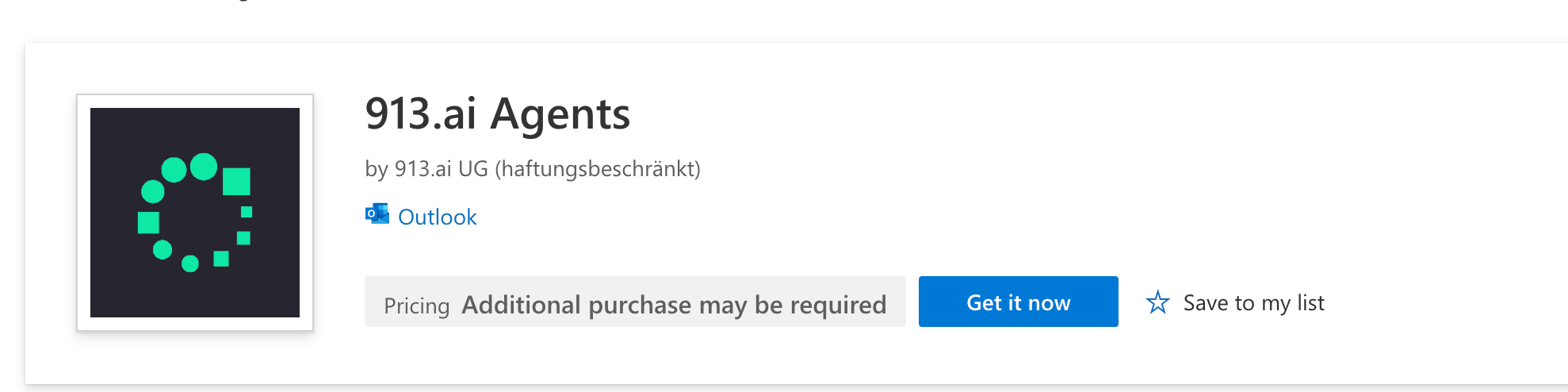Click the Additional purchase may be required text
Image resolution: width=1568 pixels, height=392 pixels.
tap(674, 305)
